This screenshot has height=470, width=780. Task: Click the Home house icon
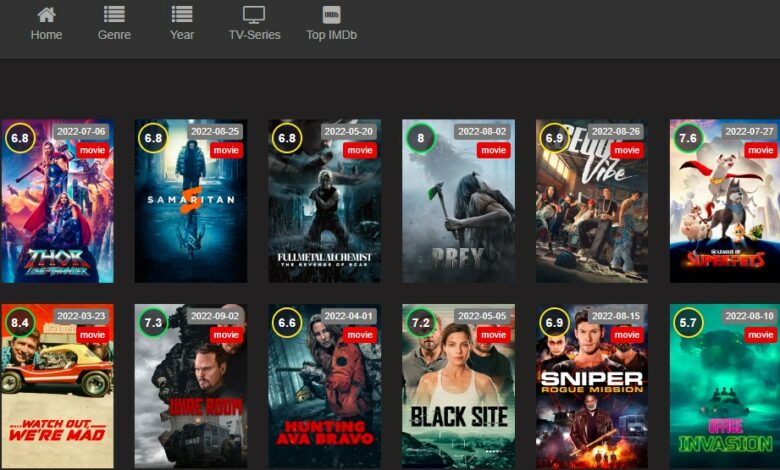46,14
